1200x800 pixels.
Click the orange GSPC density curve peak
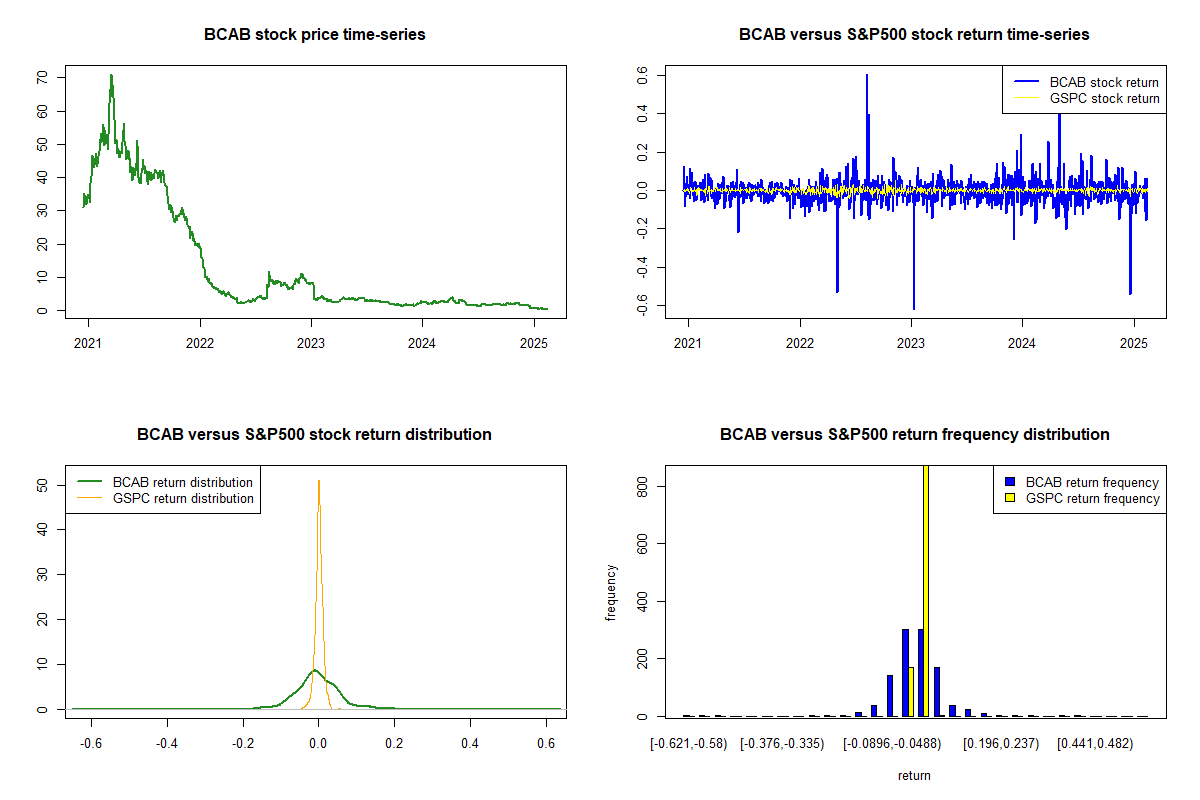tap(319, 482)
